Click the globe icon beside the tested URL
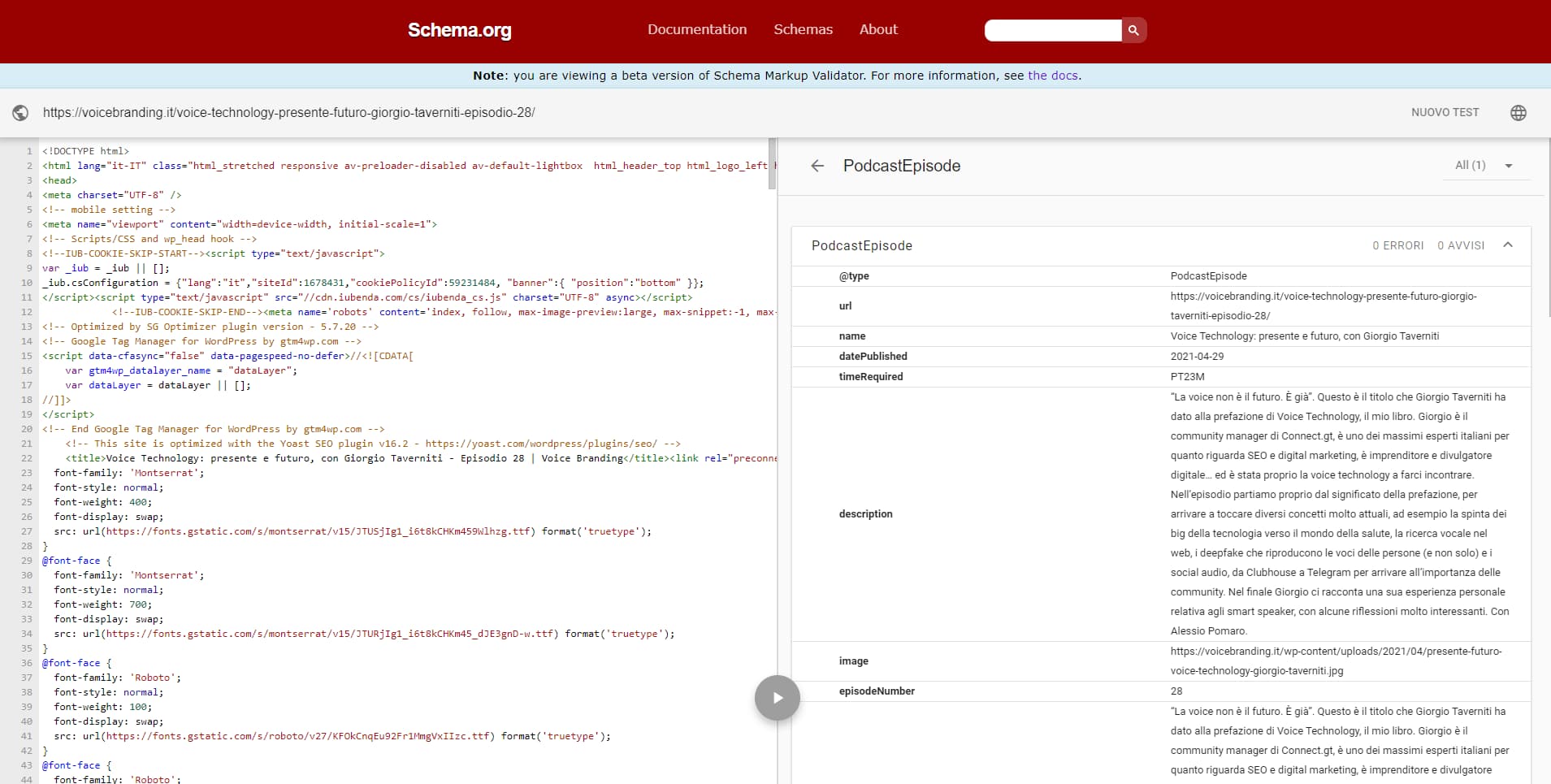The width and height of the screenshot is (1551, 784). 20,112
